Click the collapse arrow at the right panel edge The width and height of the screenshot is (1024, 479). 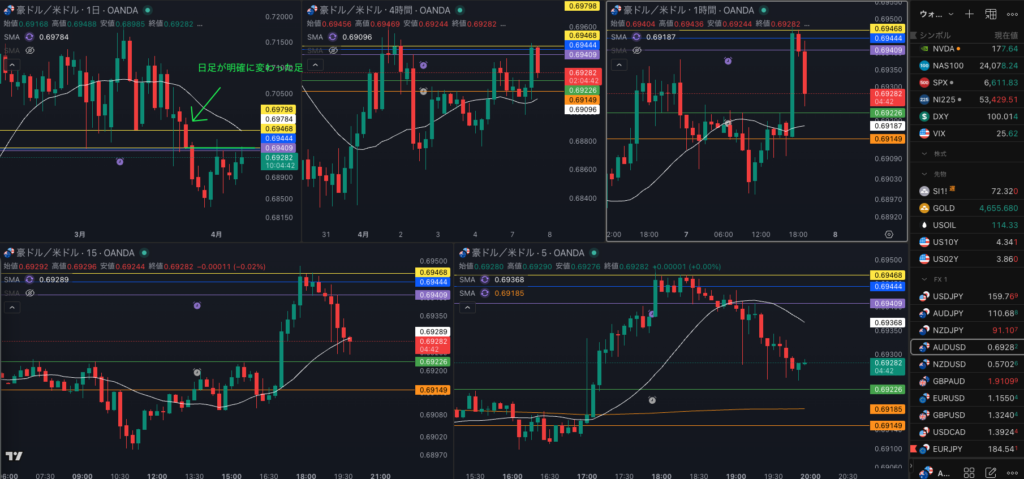click(x=912, y=466)
